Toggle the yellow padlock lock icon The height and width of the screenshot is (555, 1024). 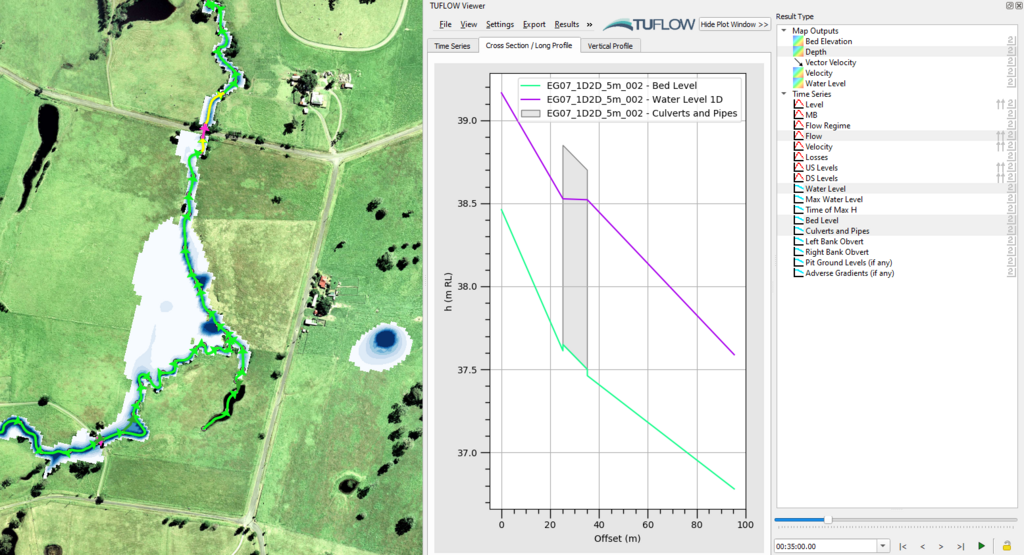coord(1006,546)
